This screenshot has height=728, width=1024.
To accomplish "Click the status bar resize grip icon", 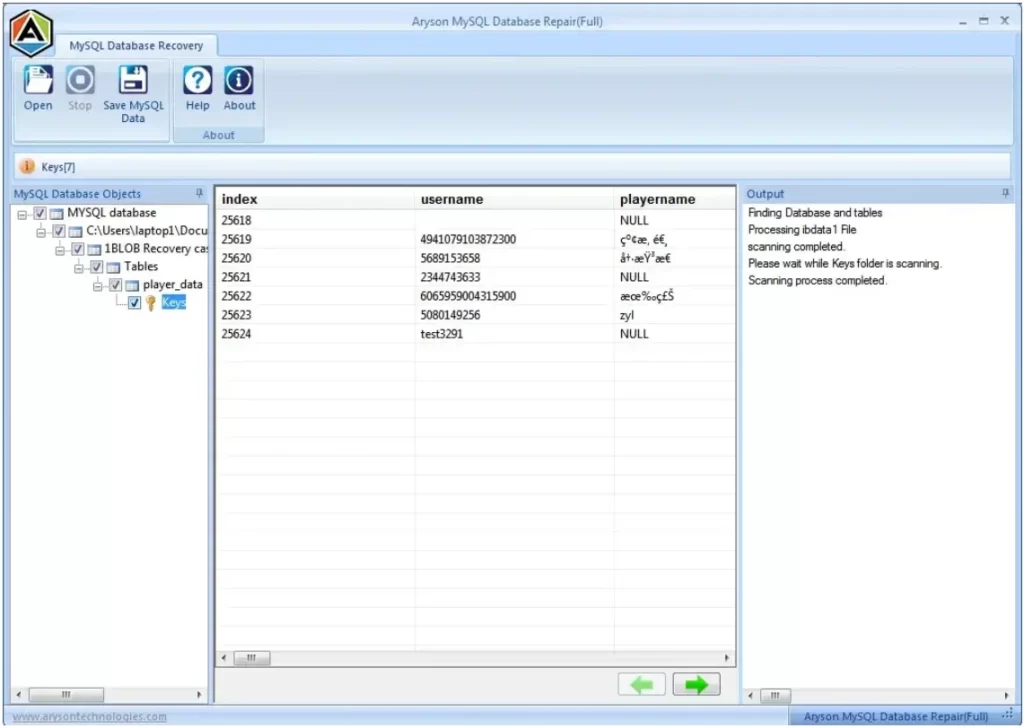I will pyautogui.click(x=1008, y=714).
